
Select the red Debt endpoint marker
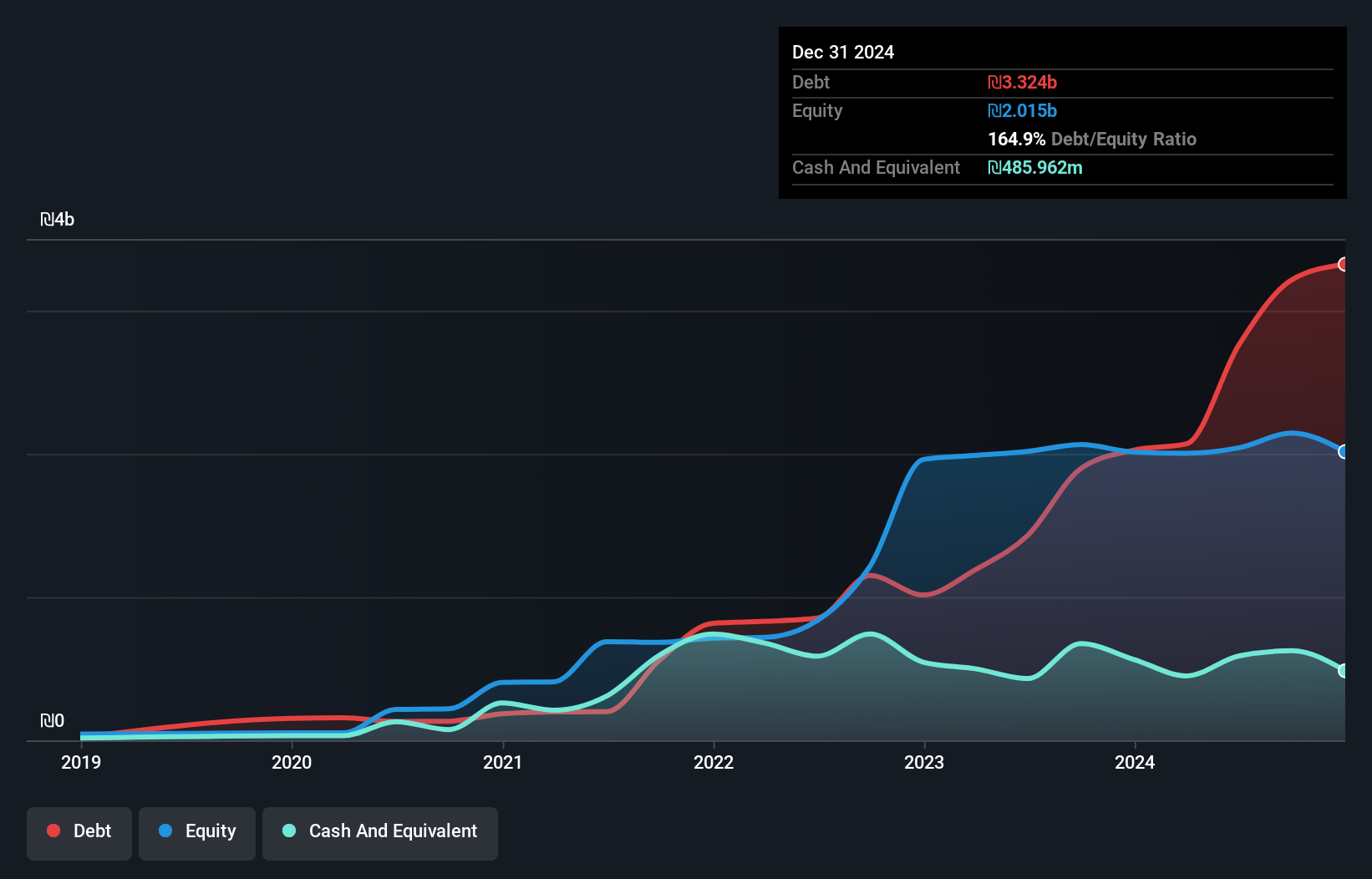pyautogui.click(x=1344, y=264)
